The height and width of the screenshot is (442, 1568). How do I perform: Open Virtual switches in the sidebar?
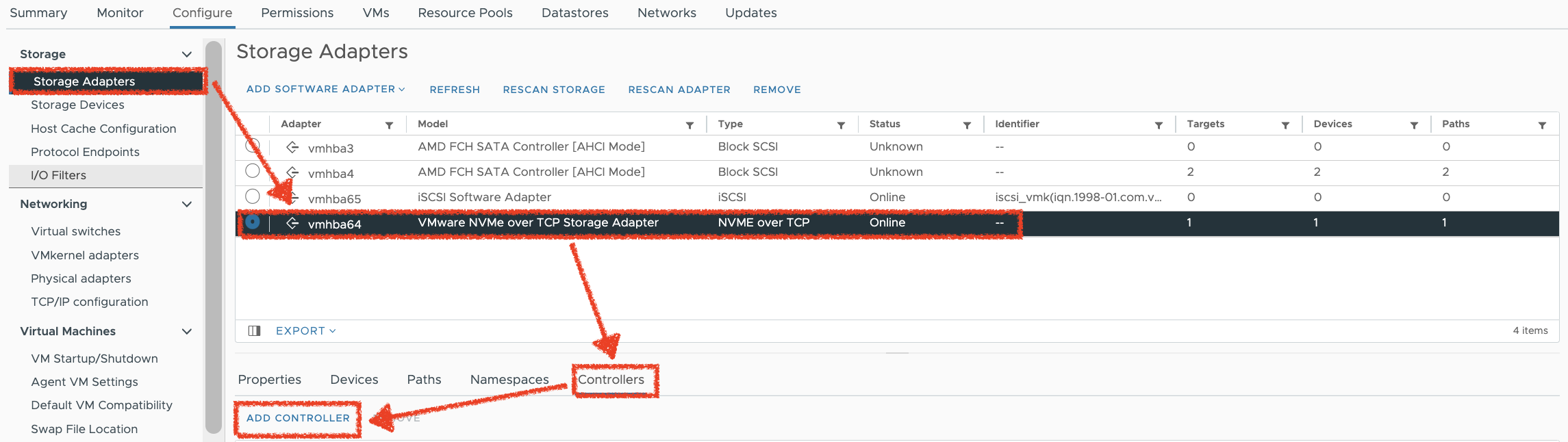coord(75,231)
